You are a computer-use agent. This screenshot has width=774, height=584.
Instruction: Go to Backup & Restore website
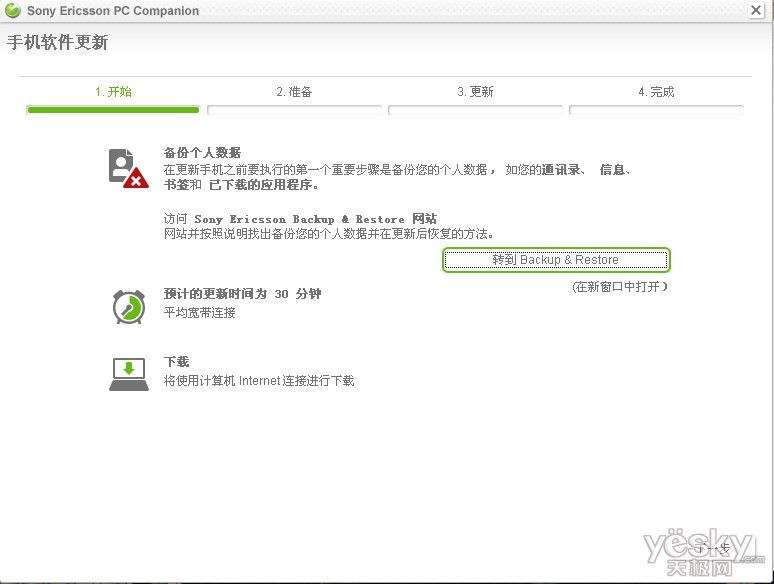coord(556,260)
